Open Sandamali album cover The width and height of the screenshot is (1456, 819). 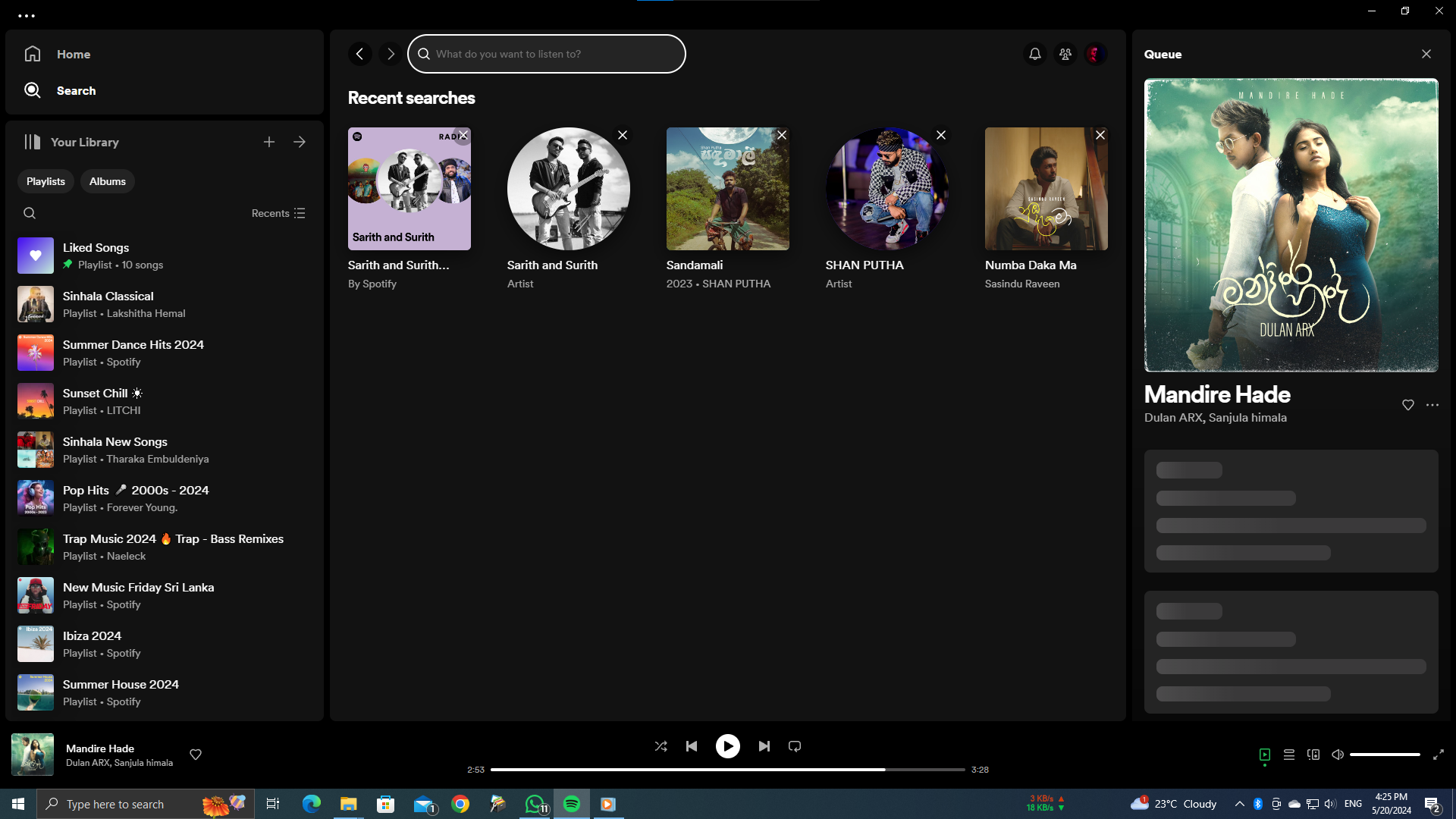coord(728,189)
